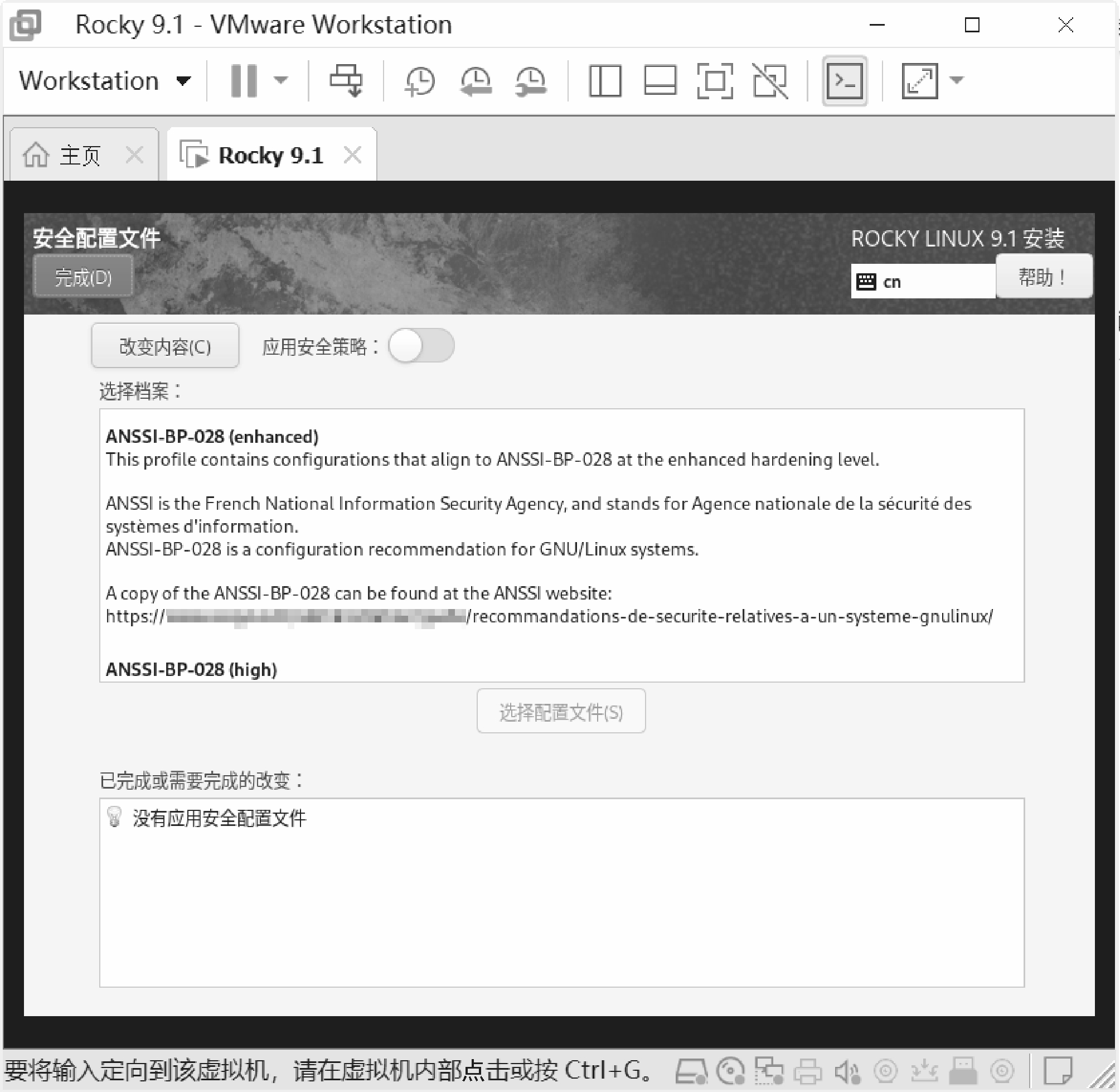Open the console view icon
This screenshot has height=1092, width=1120.
click(x=844, y=81)
